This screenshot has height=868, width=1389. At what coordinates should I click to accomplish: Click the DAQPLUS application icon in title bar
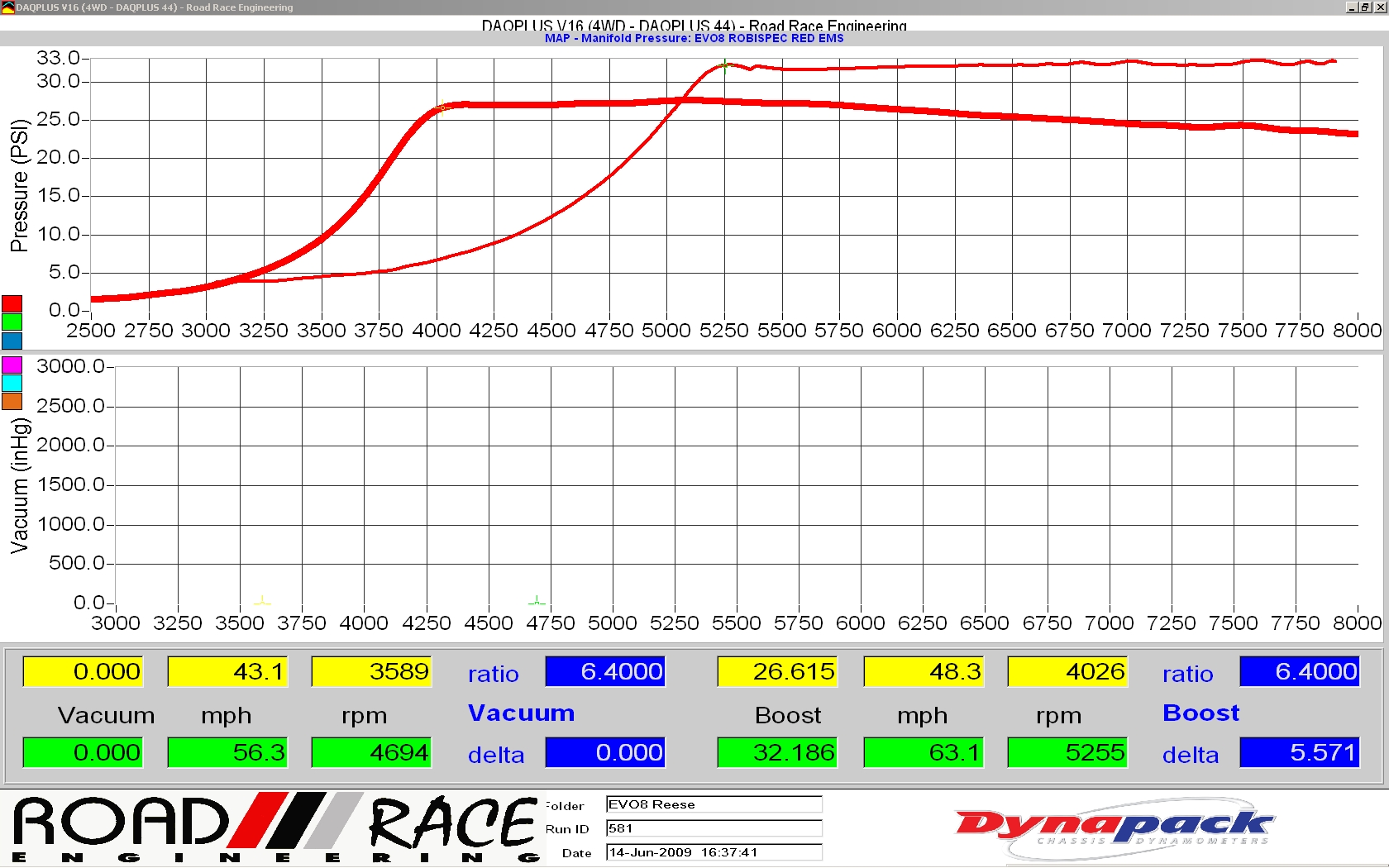(x=7, y=7)
